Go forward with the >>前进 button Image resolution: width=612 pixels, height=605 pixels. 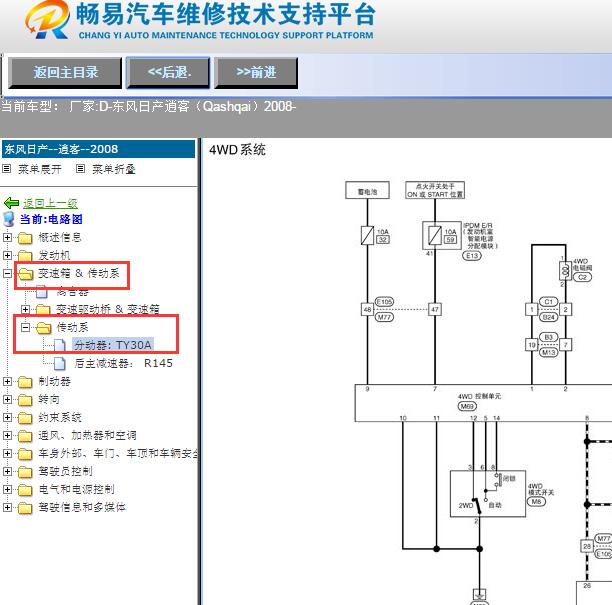(x=256, y=73)
